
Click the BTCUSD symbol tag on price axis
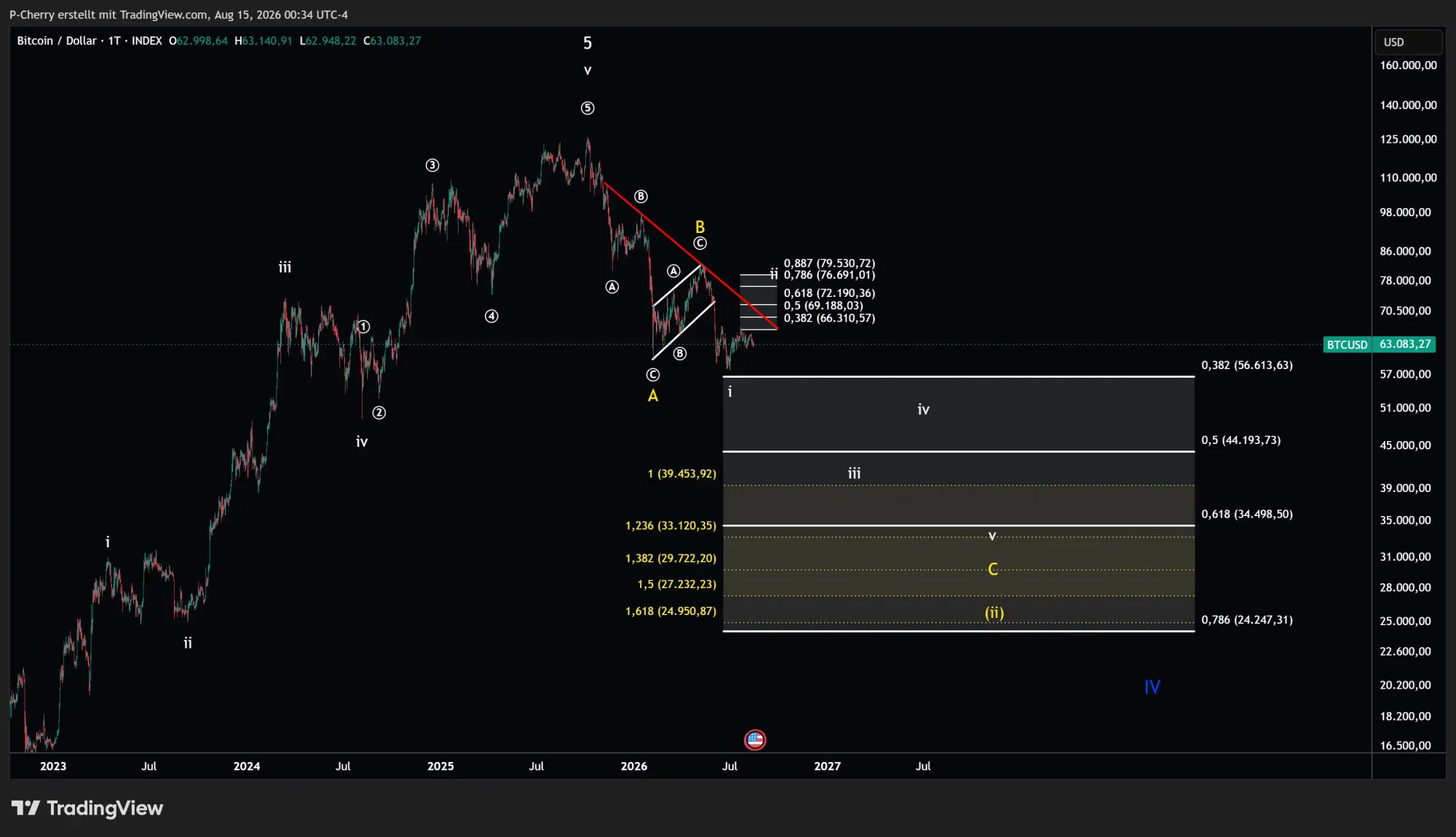pos(1347,344)
